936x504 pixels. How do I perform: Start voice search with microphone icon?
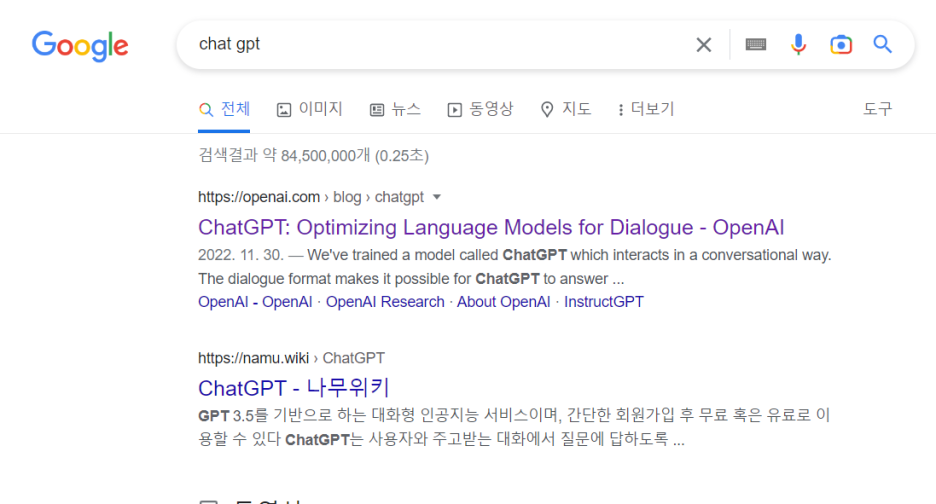pos(798,44)
